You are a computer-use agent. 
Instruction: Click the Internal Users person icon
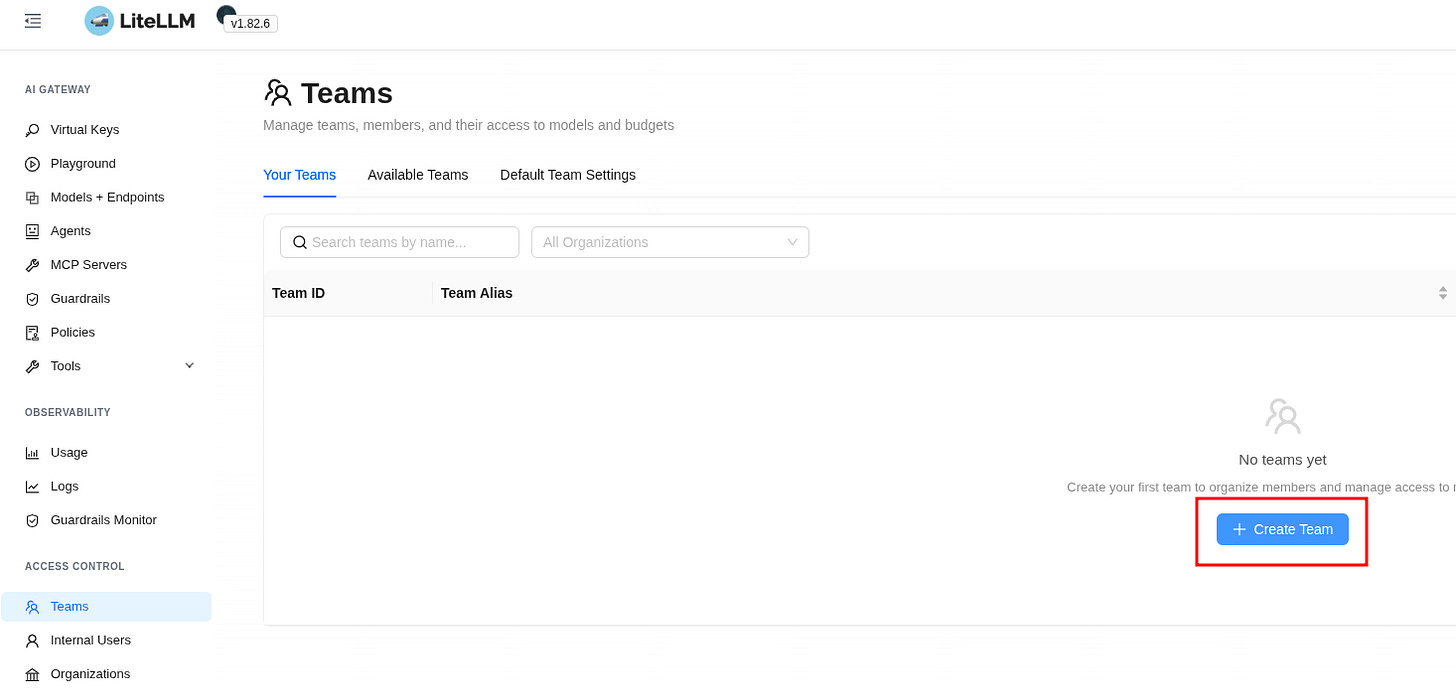click(x=32, y=641)
